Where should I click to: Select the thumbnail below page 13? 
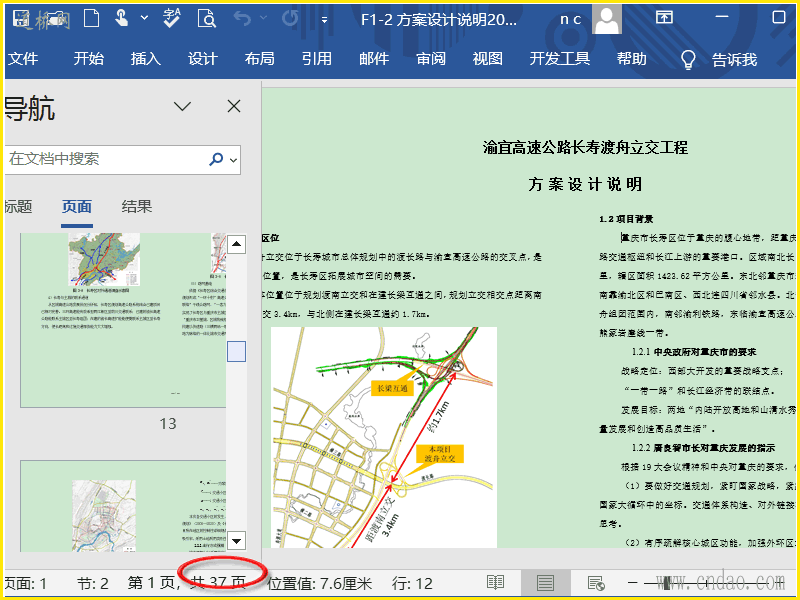coord(123,506)
